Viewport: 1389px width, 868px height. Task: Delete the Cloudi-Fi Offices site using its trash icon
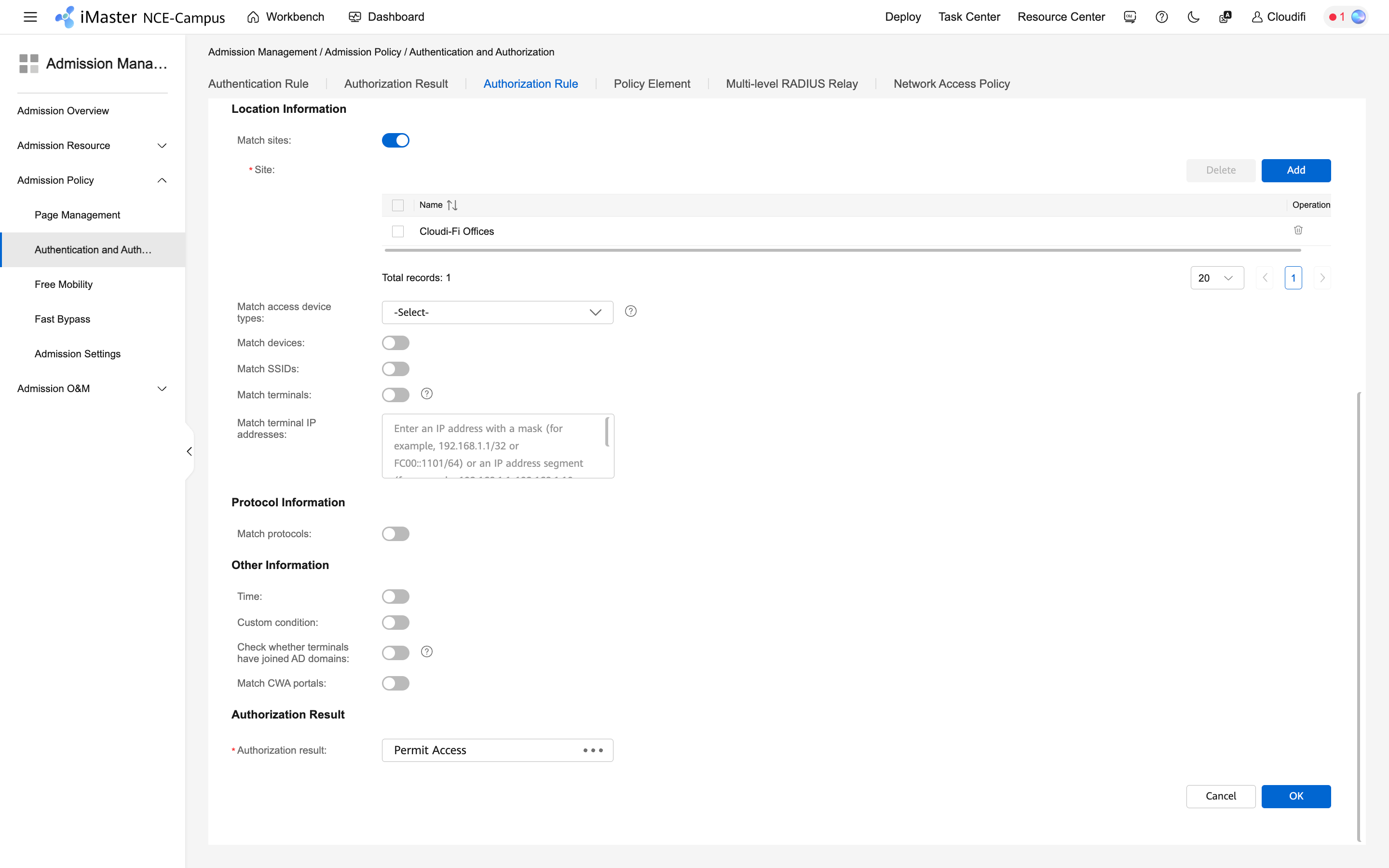click(1298, 231)
